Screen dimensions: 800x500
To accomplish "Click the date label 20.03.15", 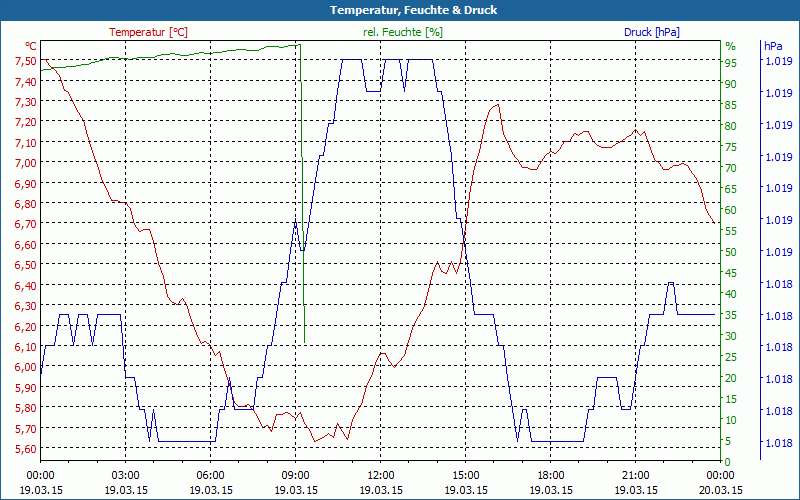I will (x=721, y=490).
